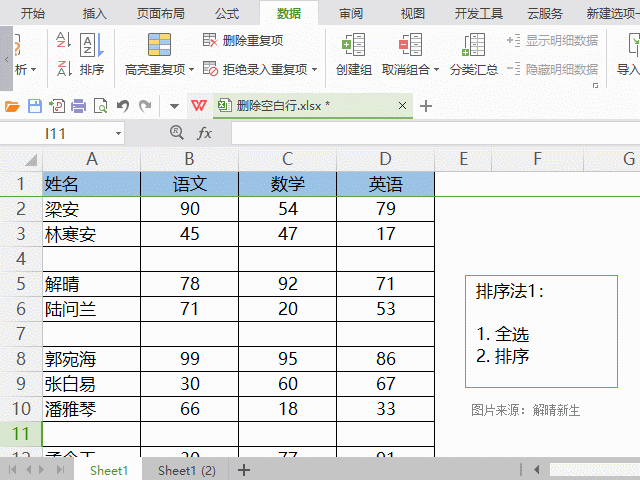Open the 开发工具 ribbon tab
This screenshot has width=640, height=480.
(x=479, y=13)
